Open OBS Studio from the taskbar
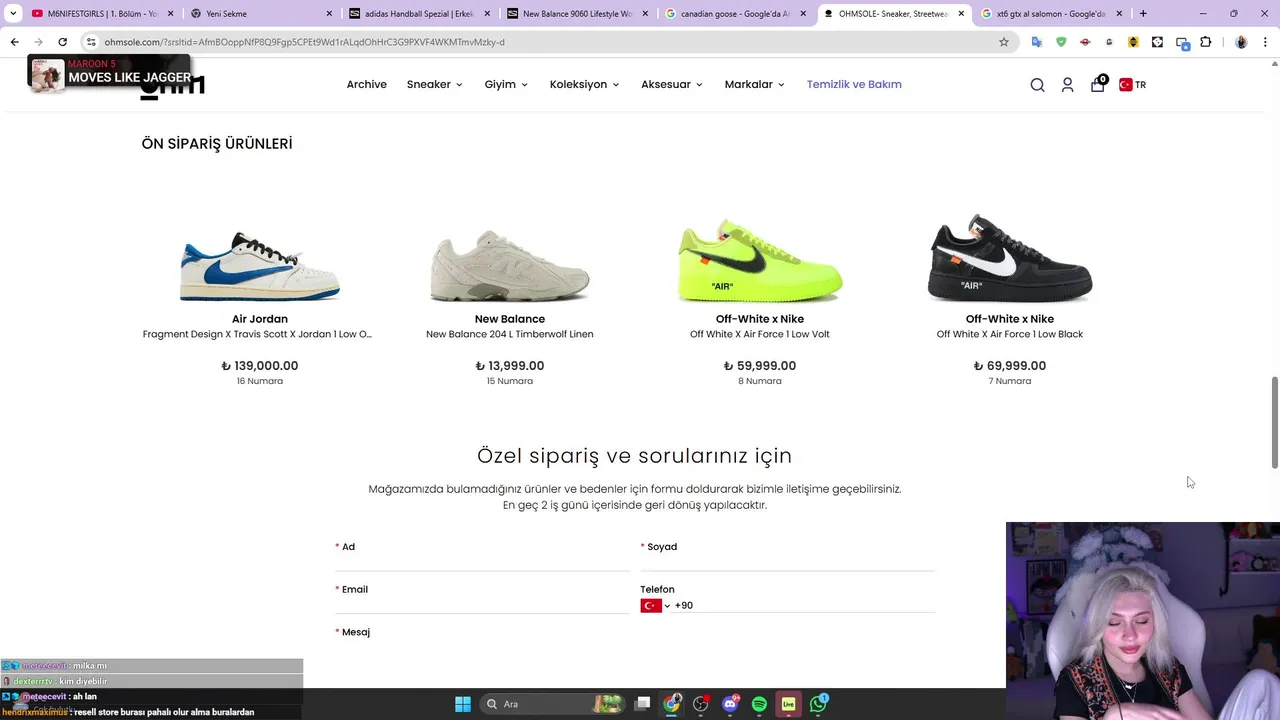 click(x=701, y=704)
